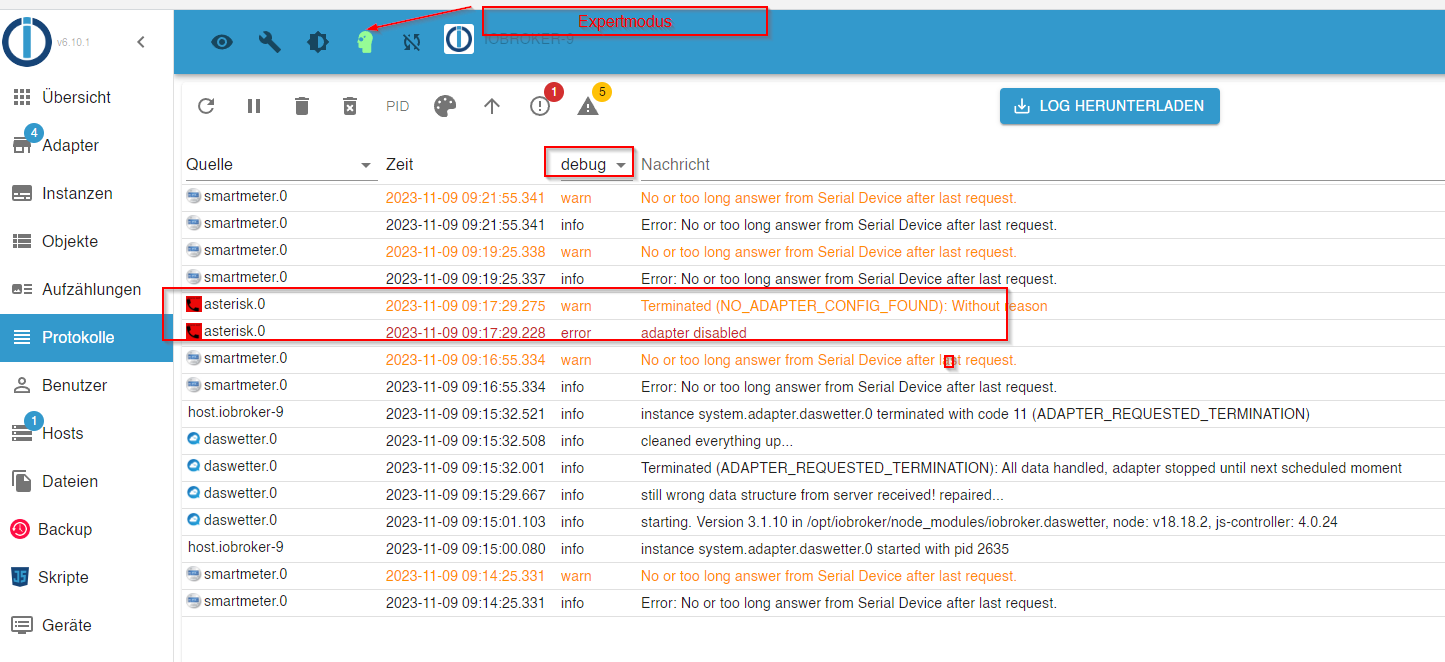The width and height of the screenshot is (1445, 662).
Task: Open the color palette icon
Action: 445,106
